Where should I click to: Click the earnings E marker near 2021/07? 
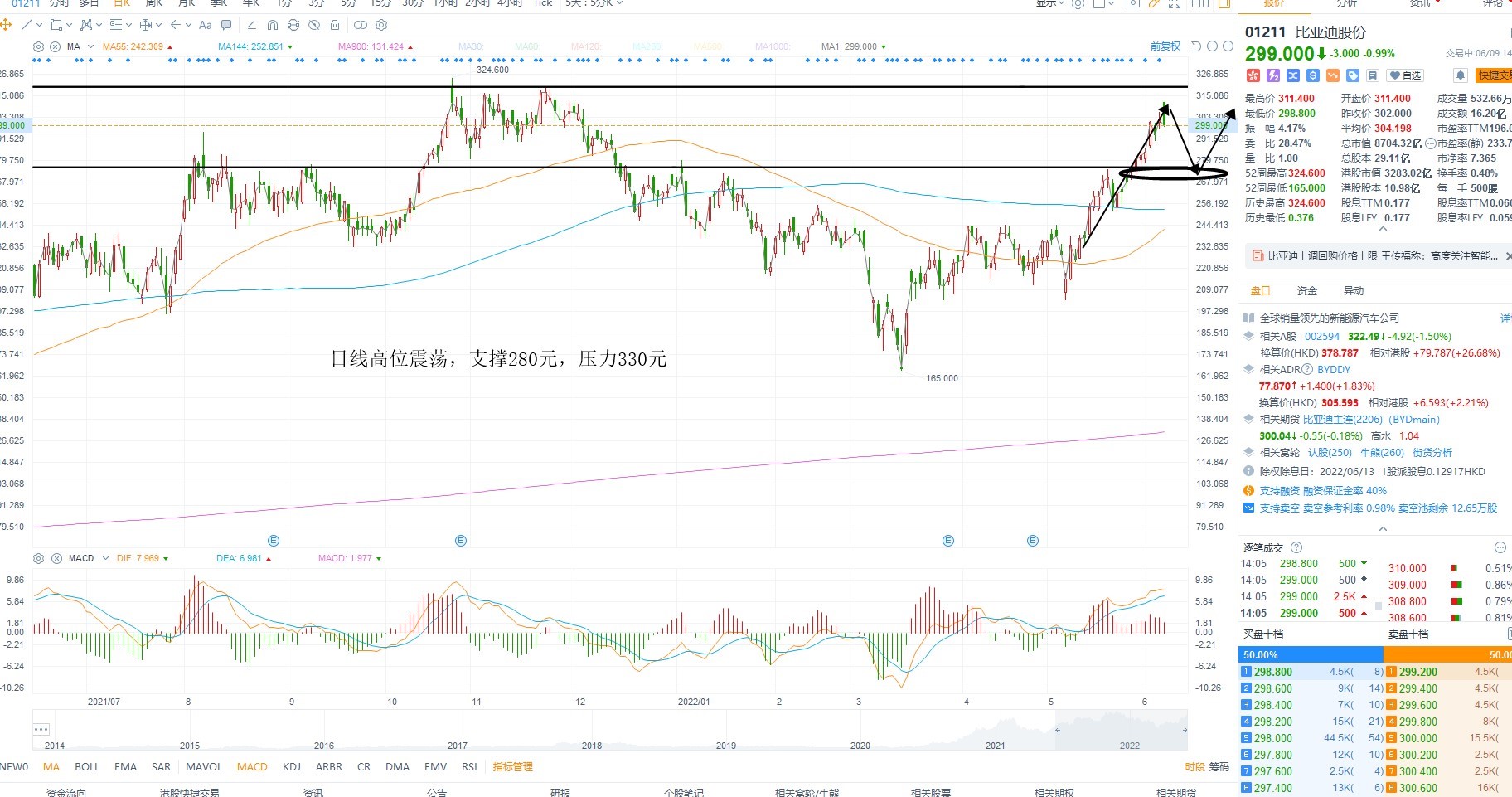pos(274,541)
